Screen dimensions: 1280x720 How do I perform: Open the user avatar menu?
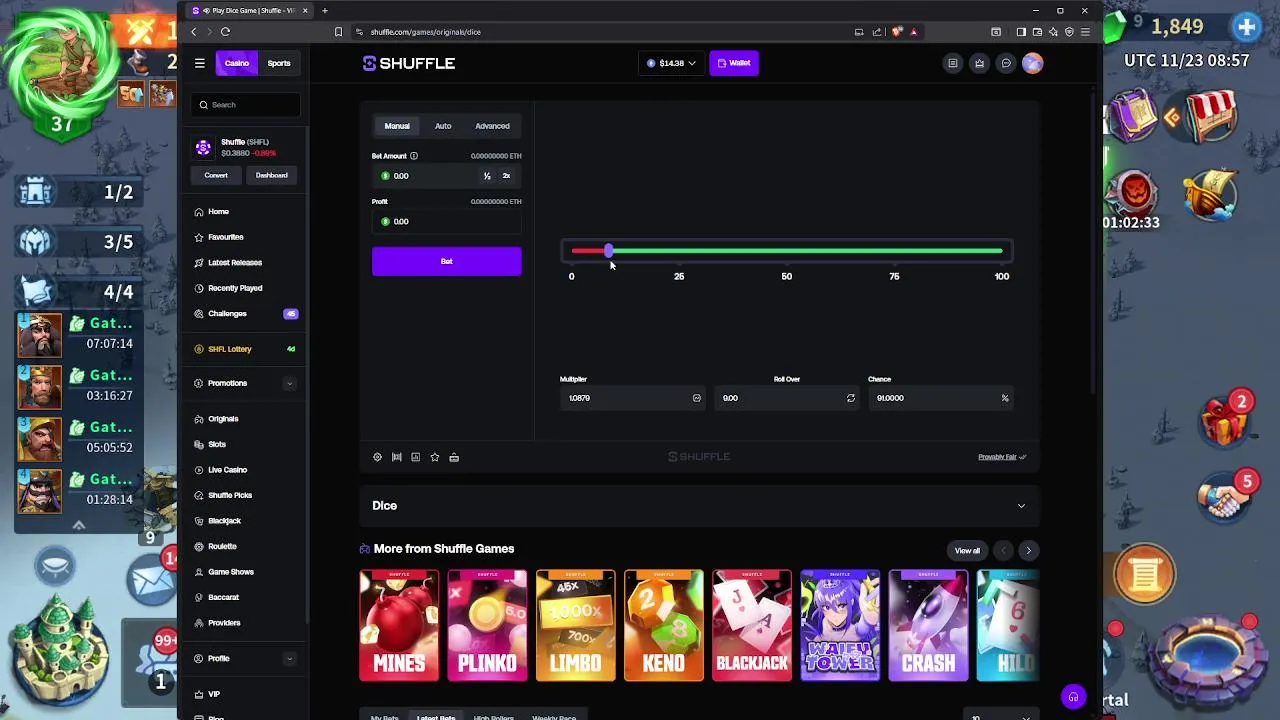point(1032,63)
